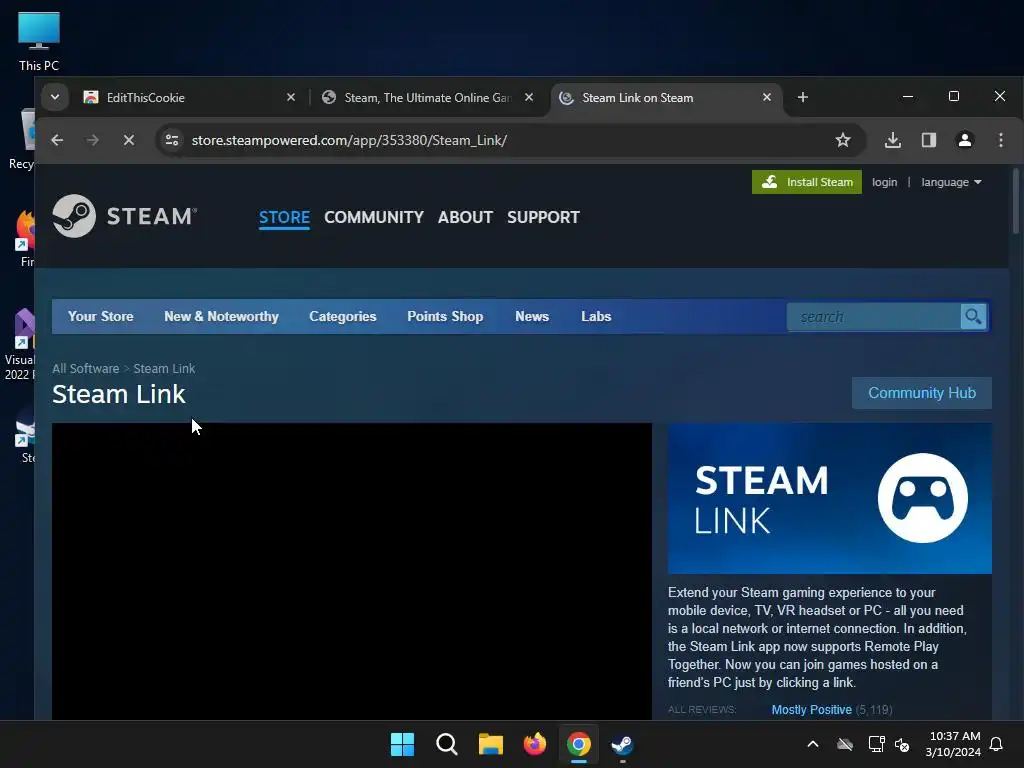The image size is (1024, 768).
Task: Open taskbar clock and date
Action: click(x=953, y=744)
